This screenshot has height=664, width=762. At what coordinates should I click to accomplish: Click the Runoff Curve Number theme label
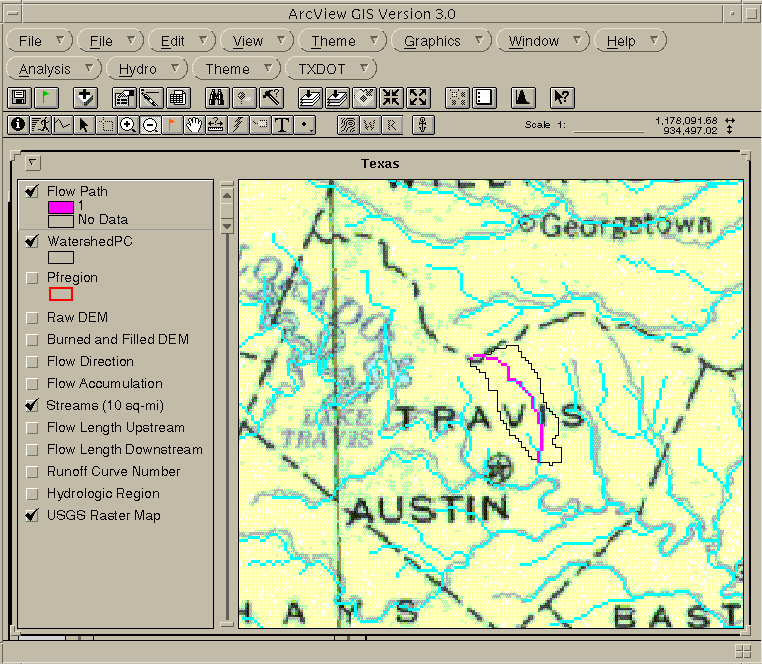pos(113,472)
